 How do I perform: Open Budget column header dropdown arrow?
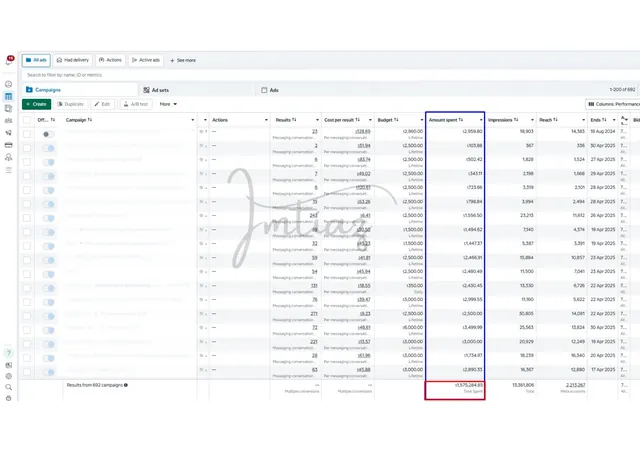[422, 120]
